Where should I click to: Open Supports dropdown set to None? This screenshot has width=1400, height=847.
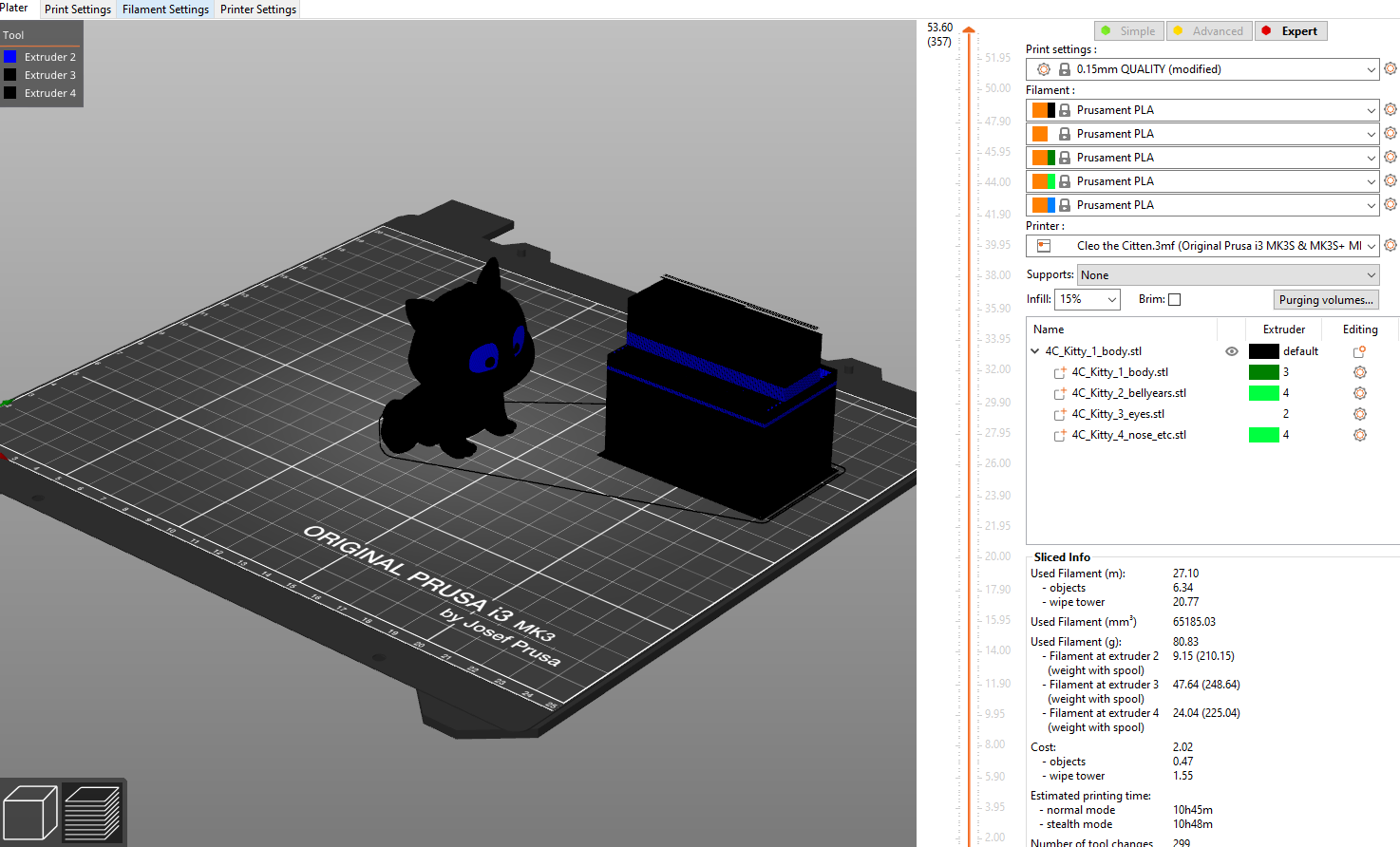(x=1228, y=275)
